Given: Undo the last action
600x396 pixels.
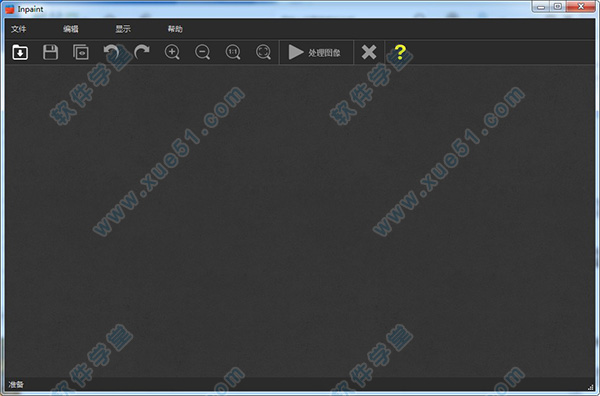Looking at the screenshot, I should click(111, 52).
